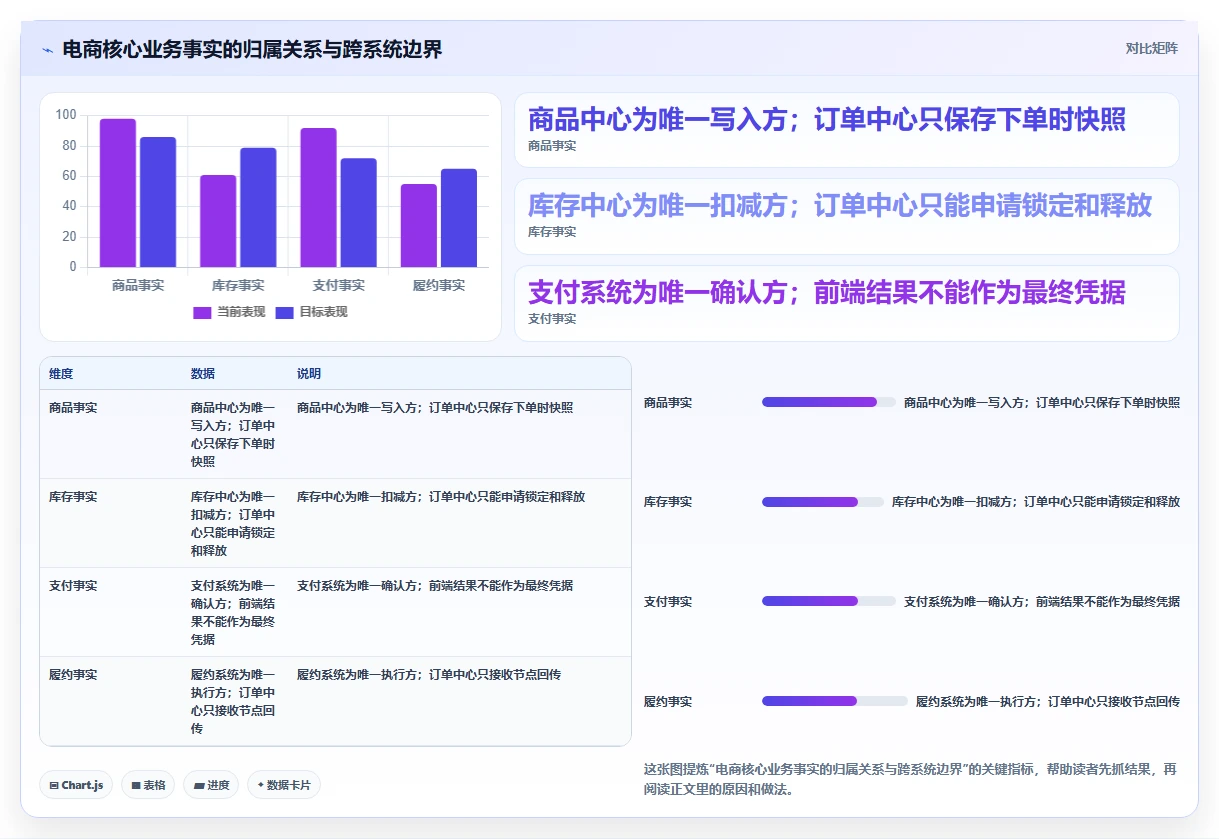Click the 数据卡片 tag chip

pos(284,785)
